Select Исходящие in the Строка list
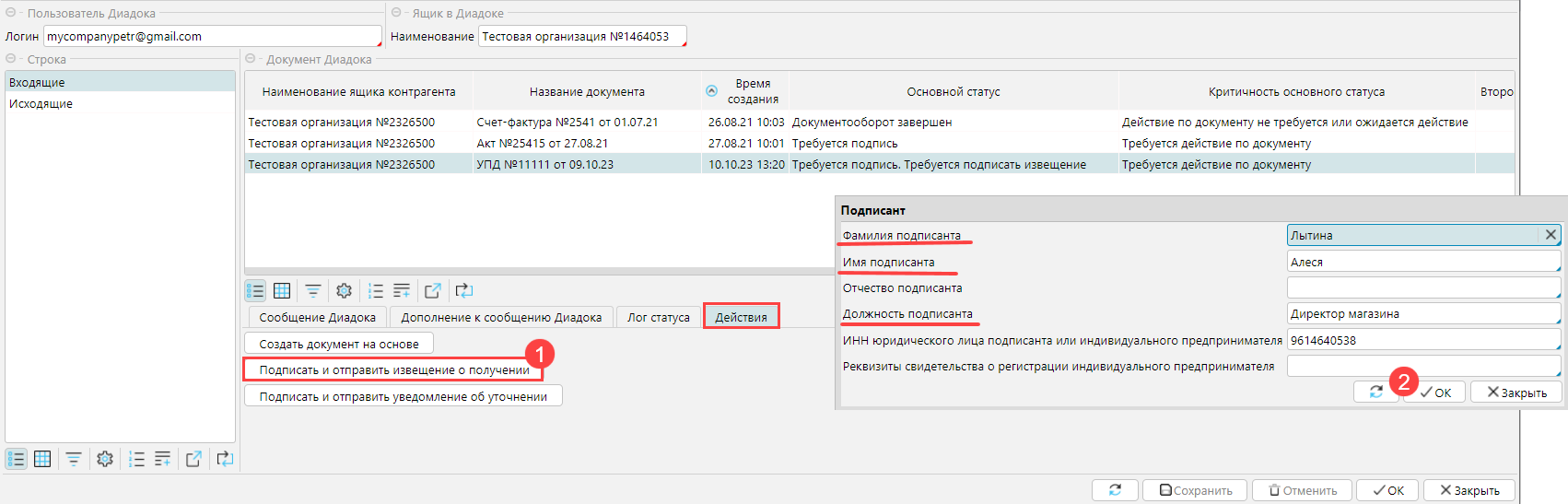The image size is (1568, 504). pos(41,103)
